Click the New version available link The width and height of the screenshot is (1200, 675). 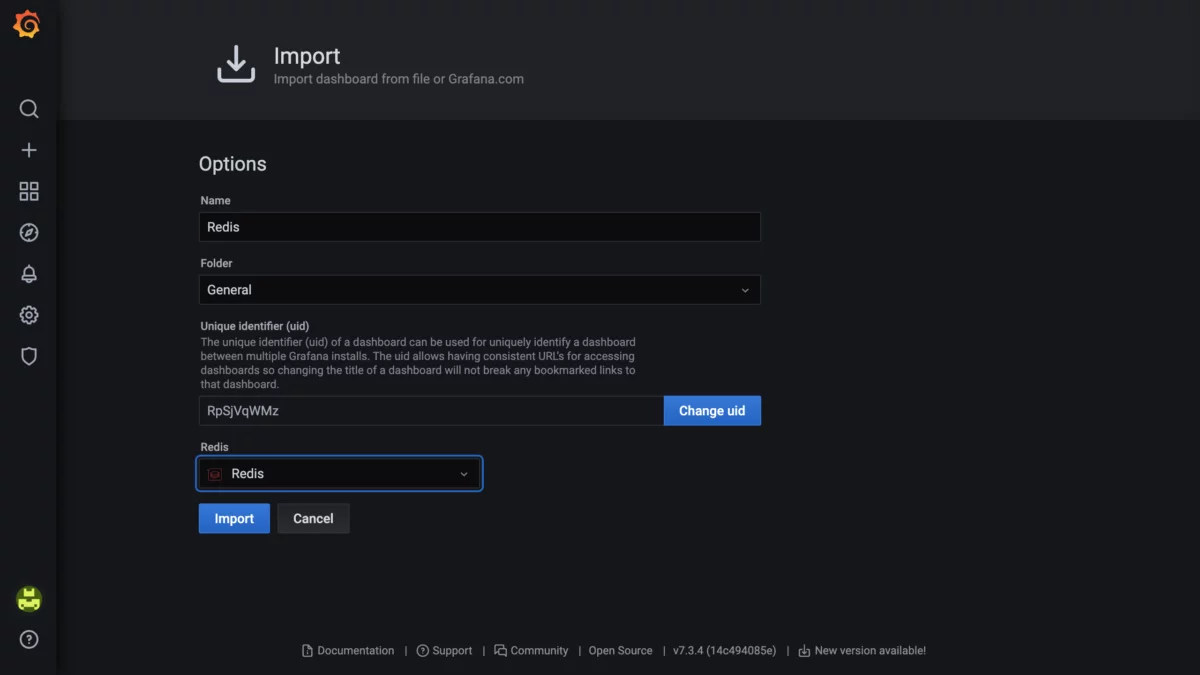[870, 651]
